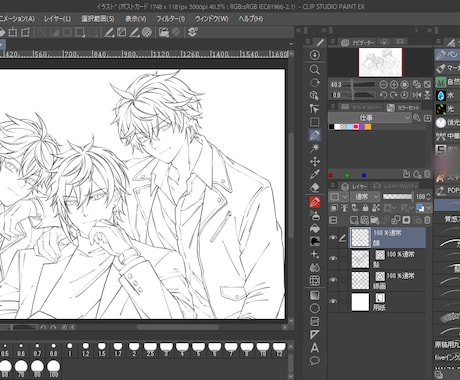This screenshot has width=460, height=380.
Task: Select the Zoom magnifier tool
Action: 314,69
